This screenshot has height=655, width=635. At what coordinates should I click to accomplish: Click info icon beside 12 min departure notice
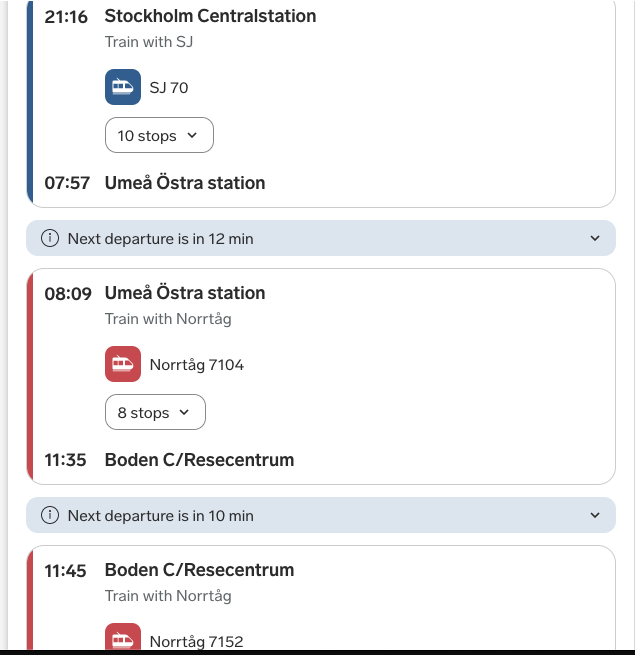point(50,238)
